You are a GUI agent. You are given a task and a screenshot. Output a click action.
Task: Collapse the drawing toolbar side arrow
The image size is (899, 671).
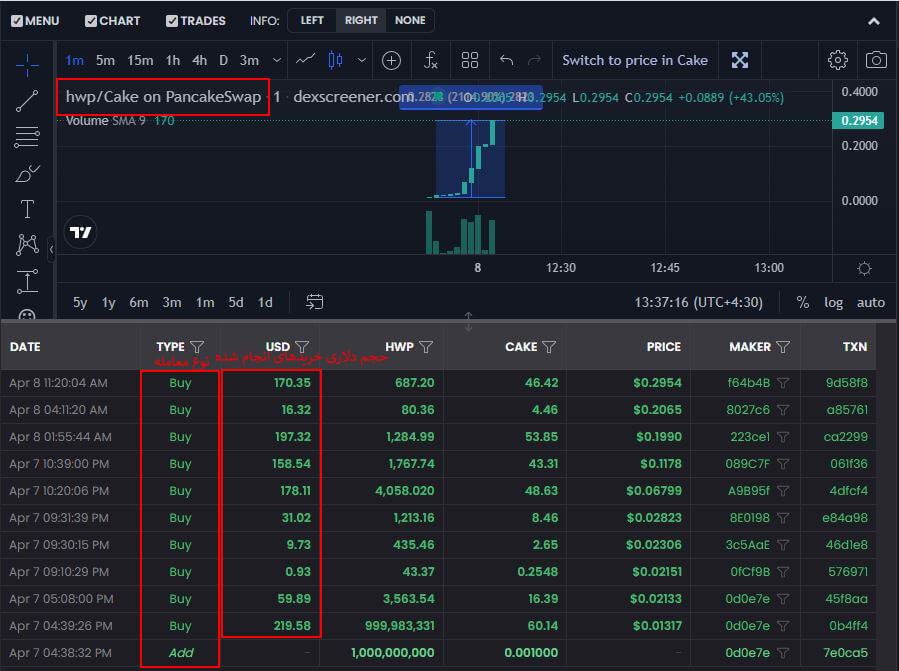click(52, 249)
